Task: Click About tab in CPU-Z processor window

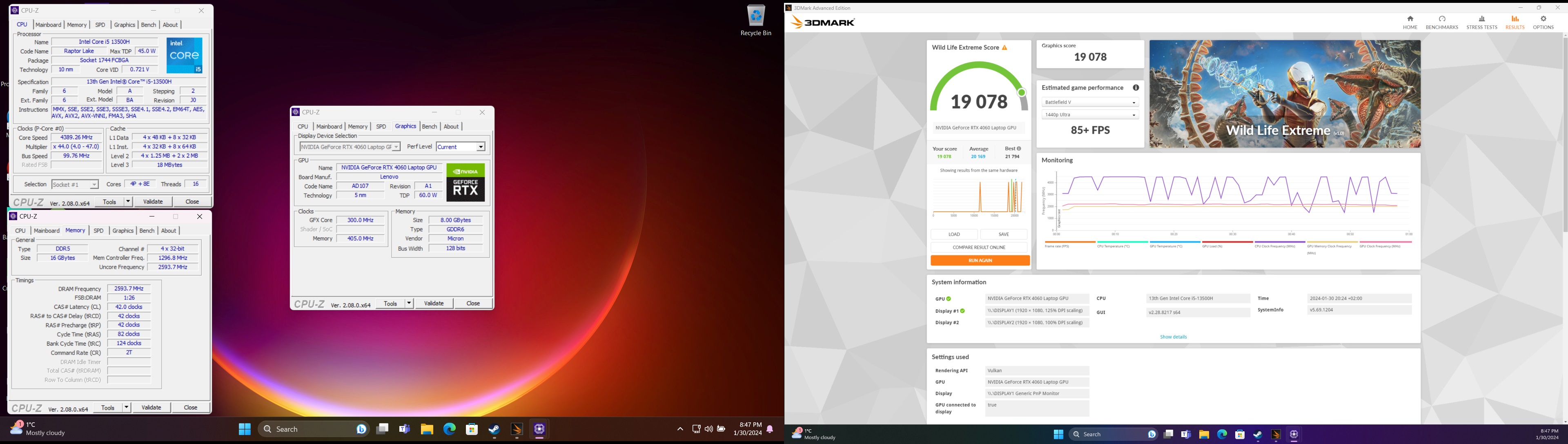Action: pyautogui.click(x=170, y=25)
